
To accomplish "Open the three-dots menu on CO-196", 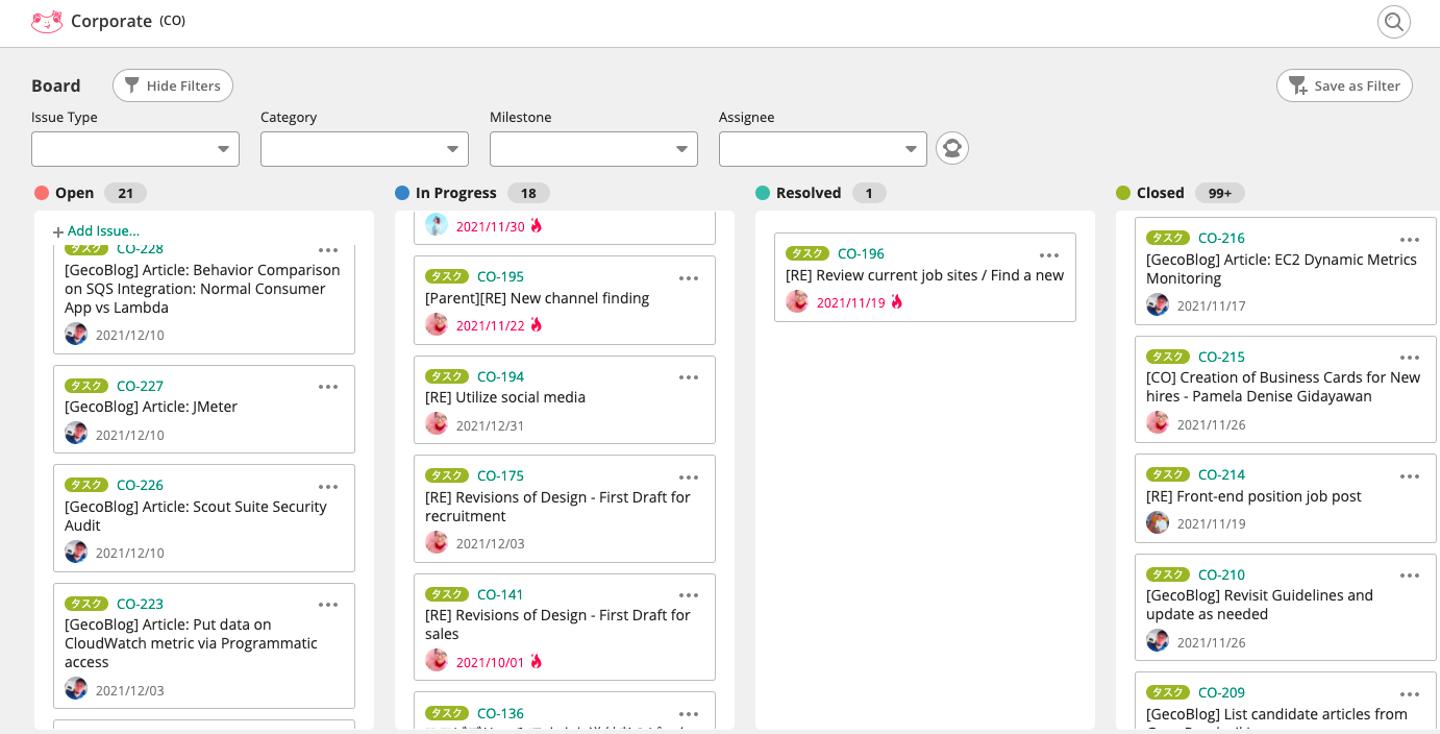I will tap(1049, 255).
